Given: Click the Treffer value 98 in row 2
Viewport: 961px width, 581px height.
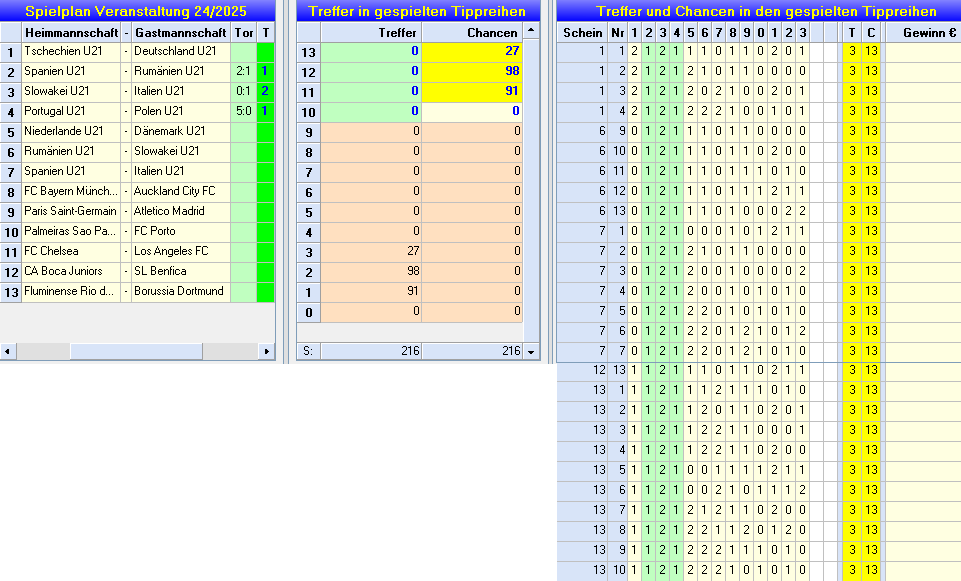Looking at the screenshot, I should 371,272.
